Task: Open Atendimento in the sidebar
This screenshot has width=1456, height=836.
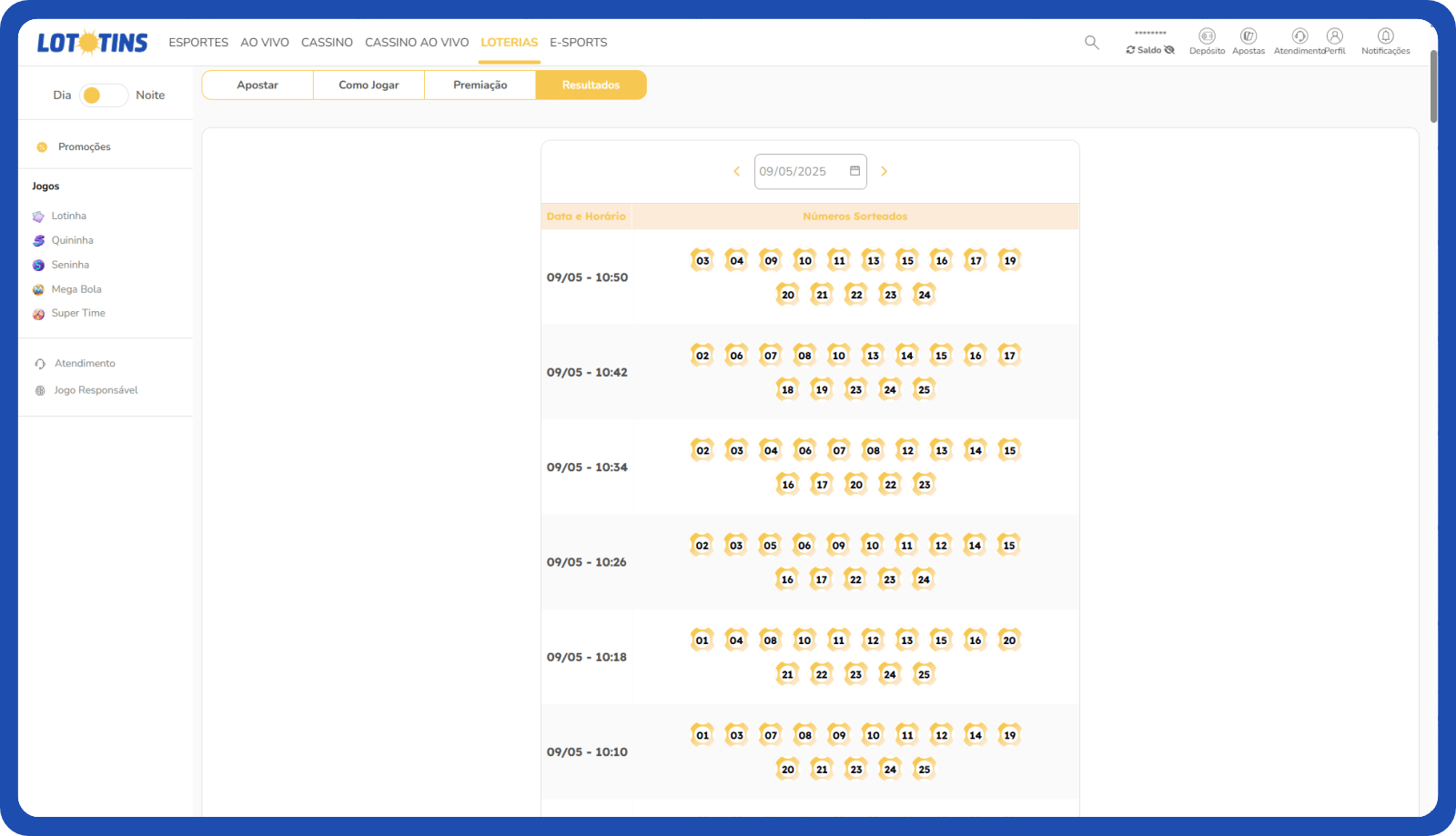Action: tap(85, 364)
